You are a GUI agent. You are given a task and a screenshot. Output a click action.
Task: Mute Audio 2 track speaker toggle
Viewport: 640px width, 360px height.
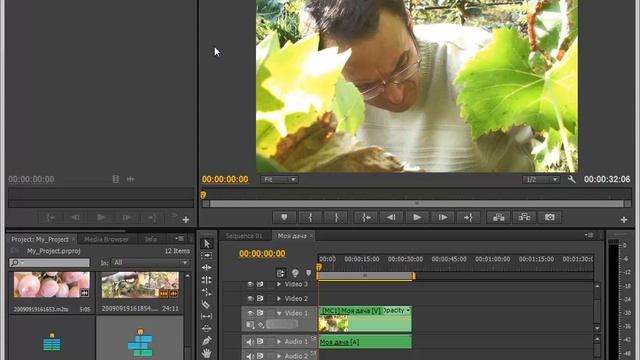pyautogui.click(x=250, y=356)
